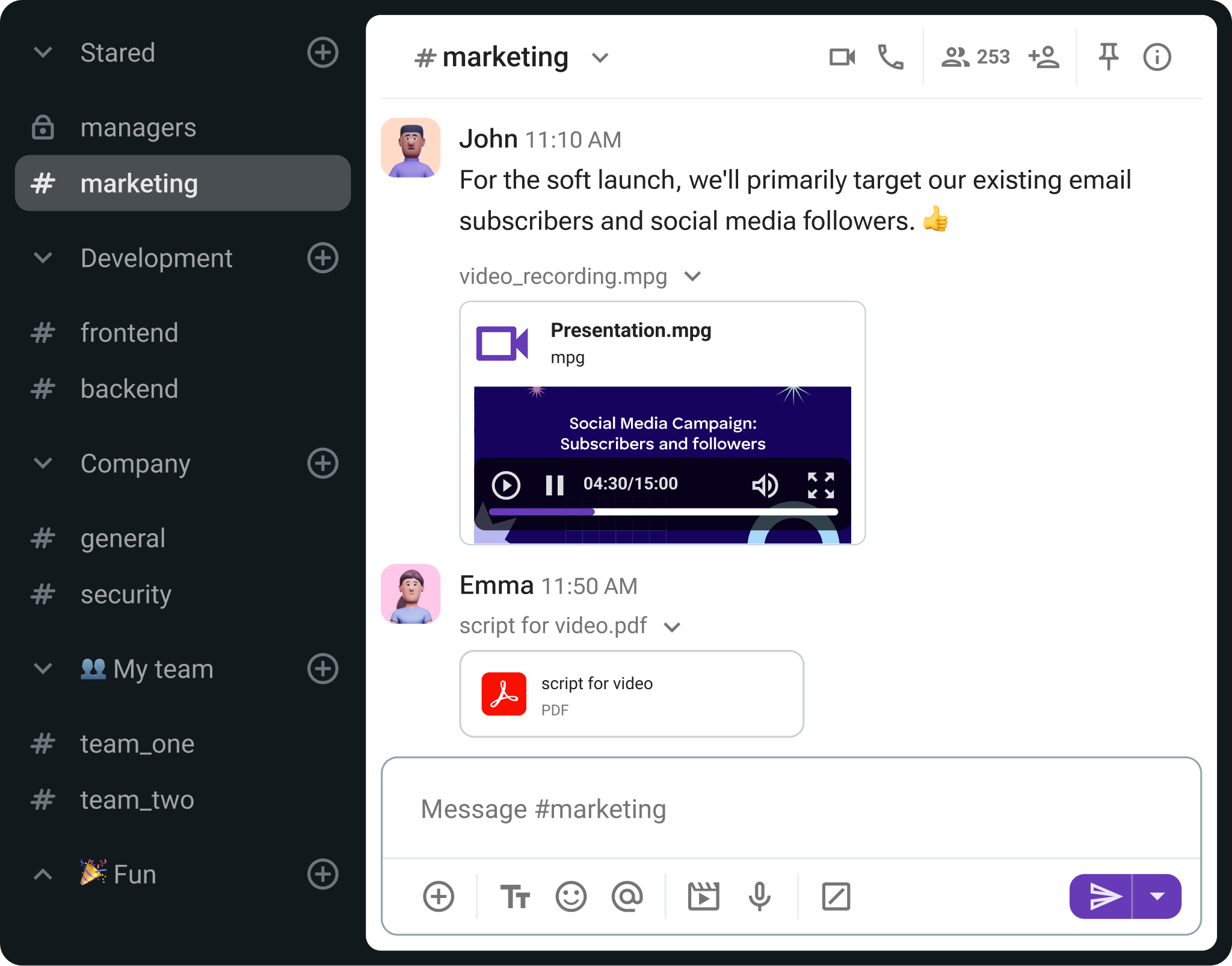The width and height of the screenshot is (1232, 966).
Task: Mute the video volume
Action: click(765, 485)
